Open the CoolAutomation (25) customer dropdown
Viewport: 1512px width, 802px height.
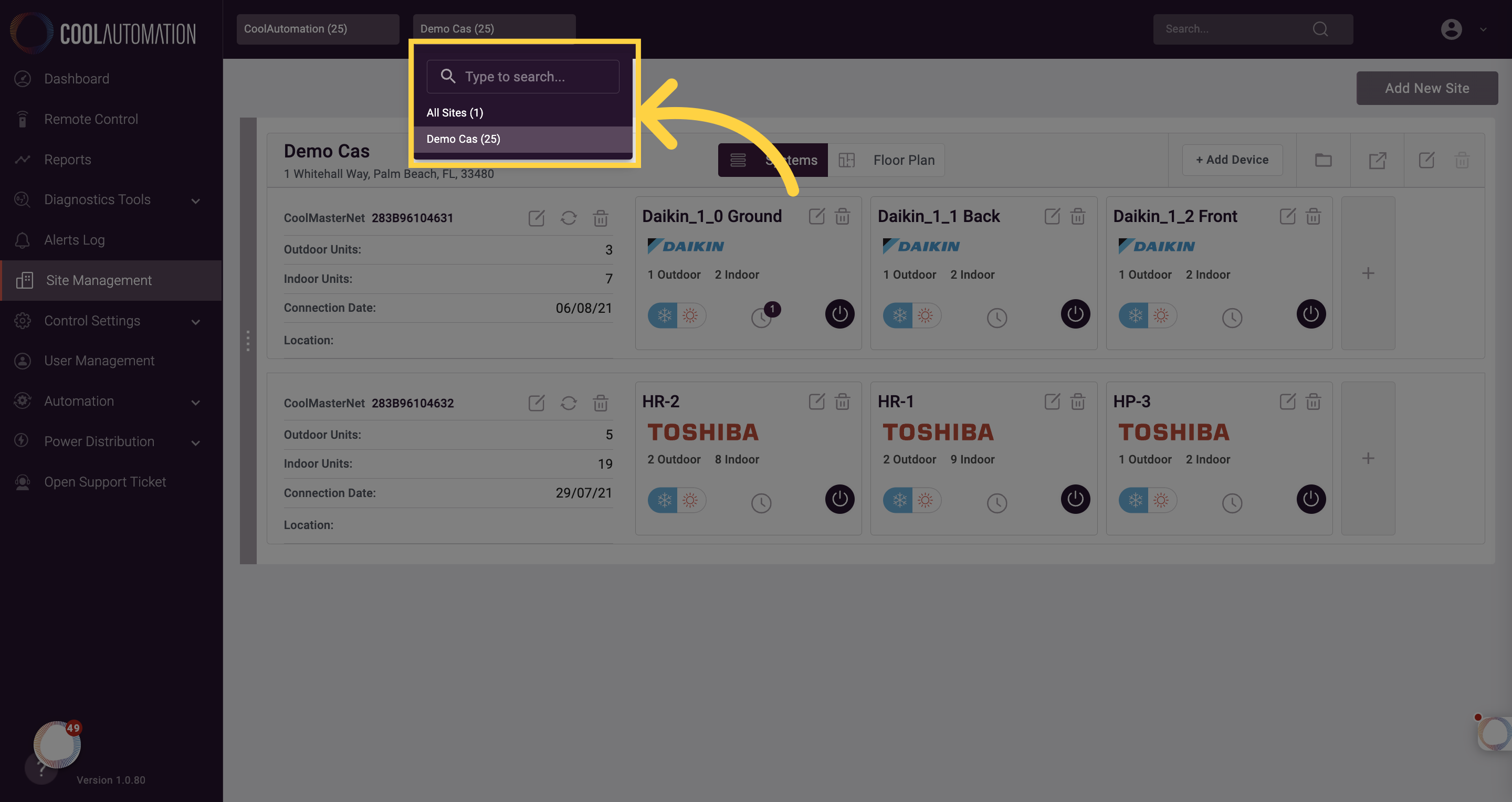[318, 29]
